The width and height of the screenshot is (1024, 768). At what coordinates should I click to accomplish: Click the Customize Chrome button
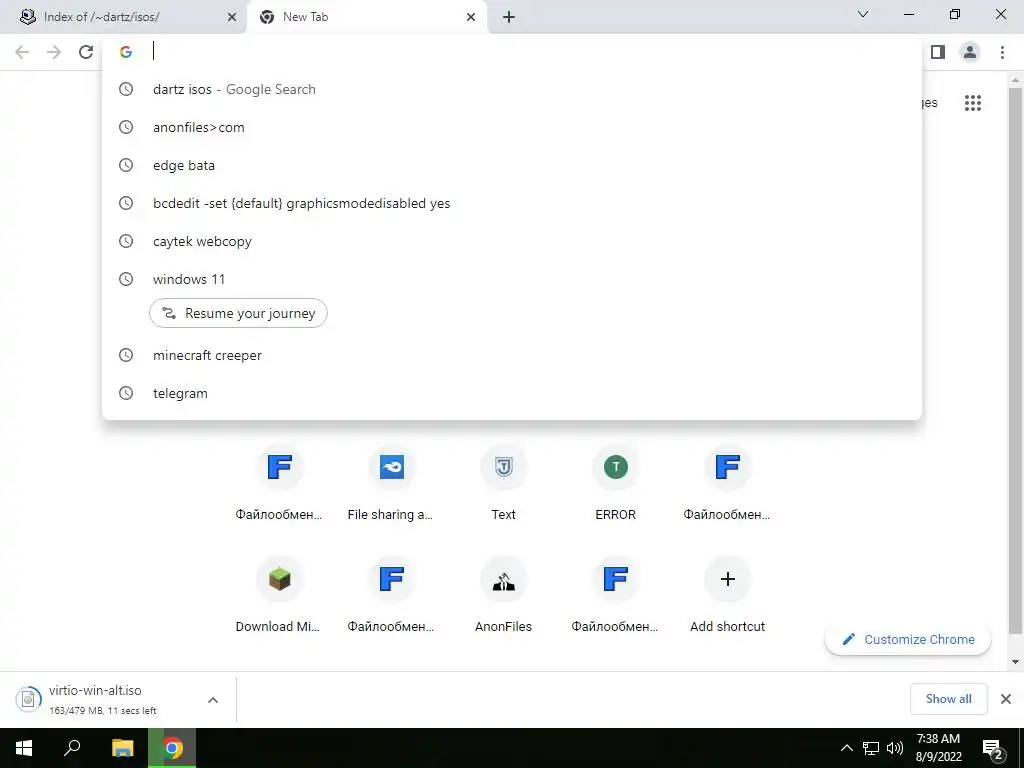(x=908, y=639)
